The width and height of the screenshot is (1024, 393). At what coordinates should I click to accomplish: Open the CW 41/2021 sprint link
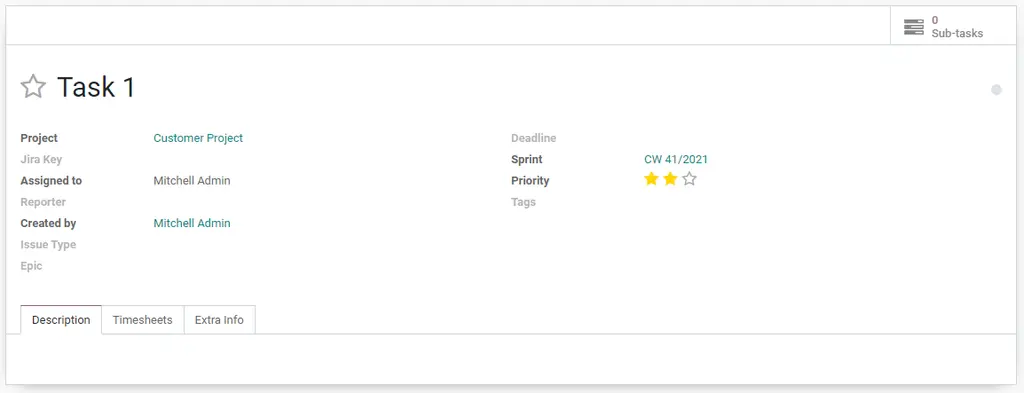click(676, 159)
